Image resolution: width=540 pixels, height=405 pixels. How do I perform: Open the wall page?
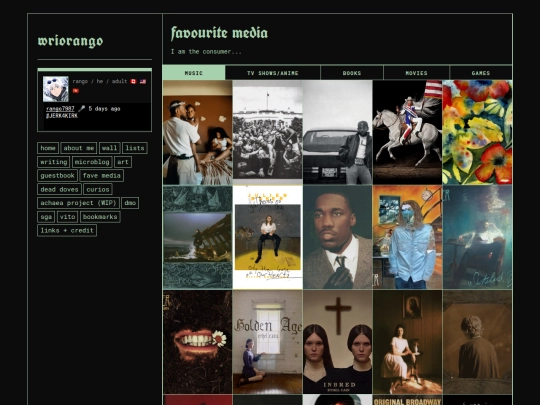[x=110, y=148]
